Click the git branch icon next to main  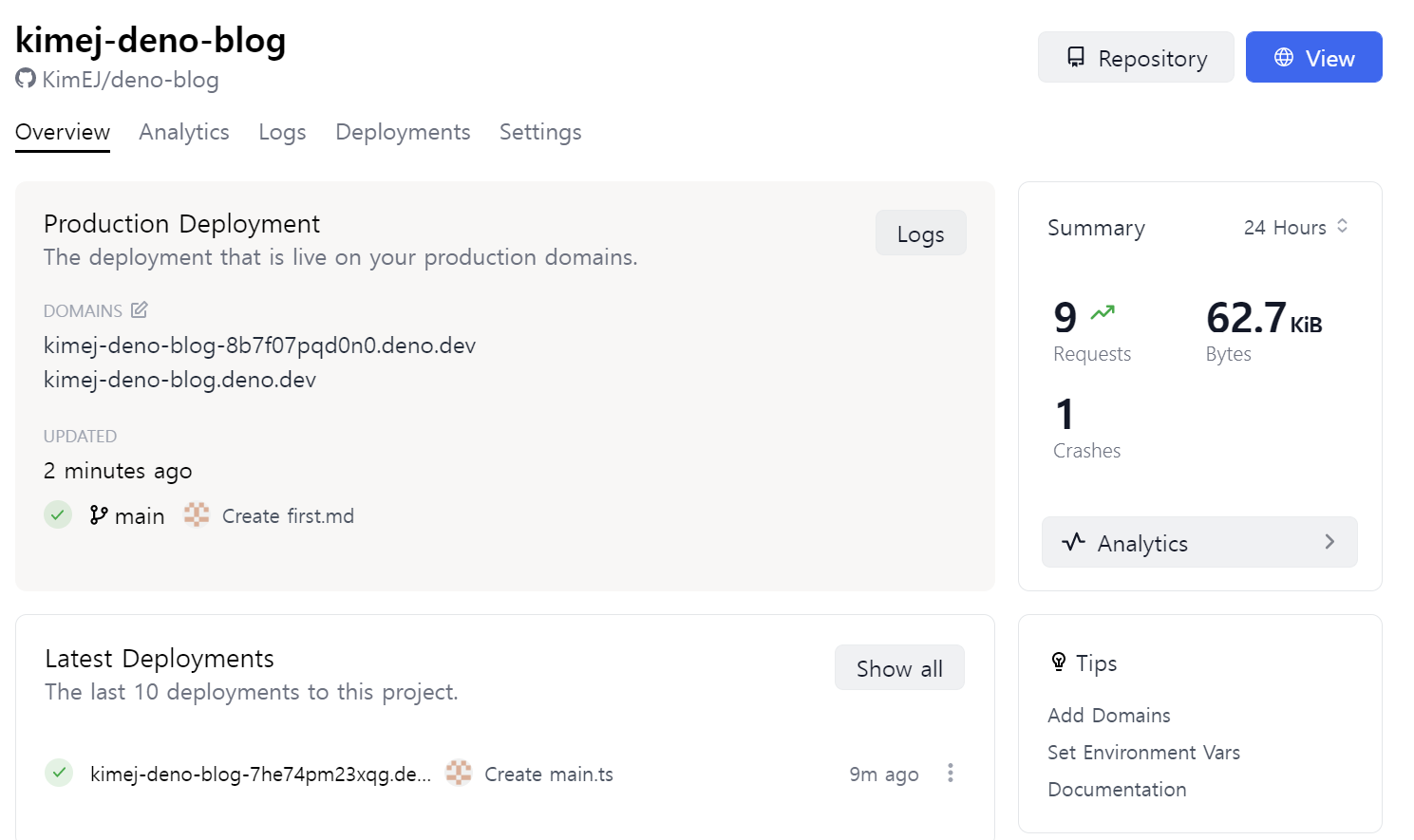click(x=99, y=515)
